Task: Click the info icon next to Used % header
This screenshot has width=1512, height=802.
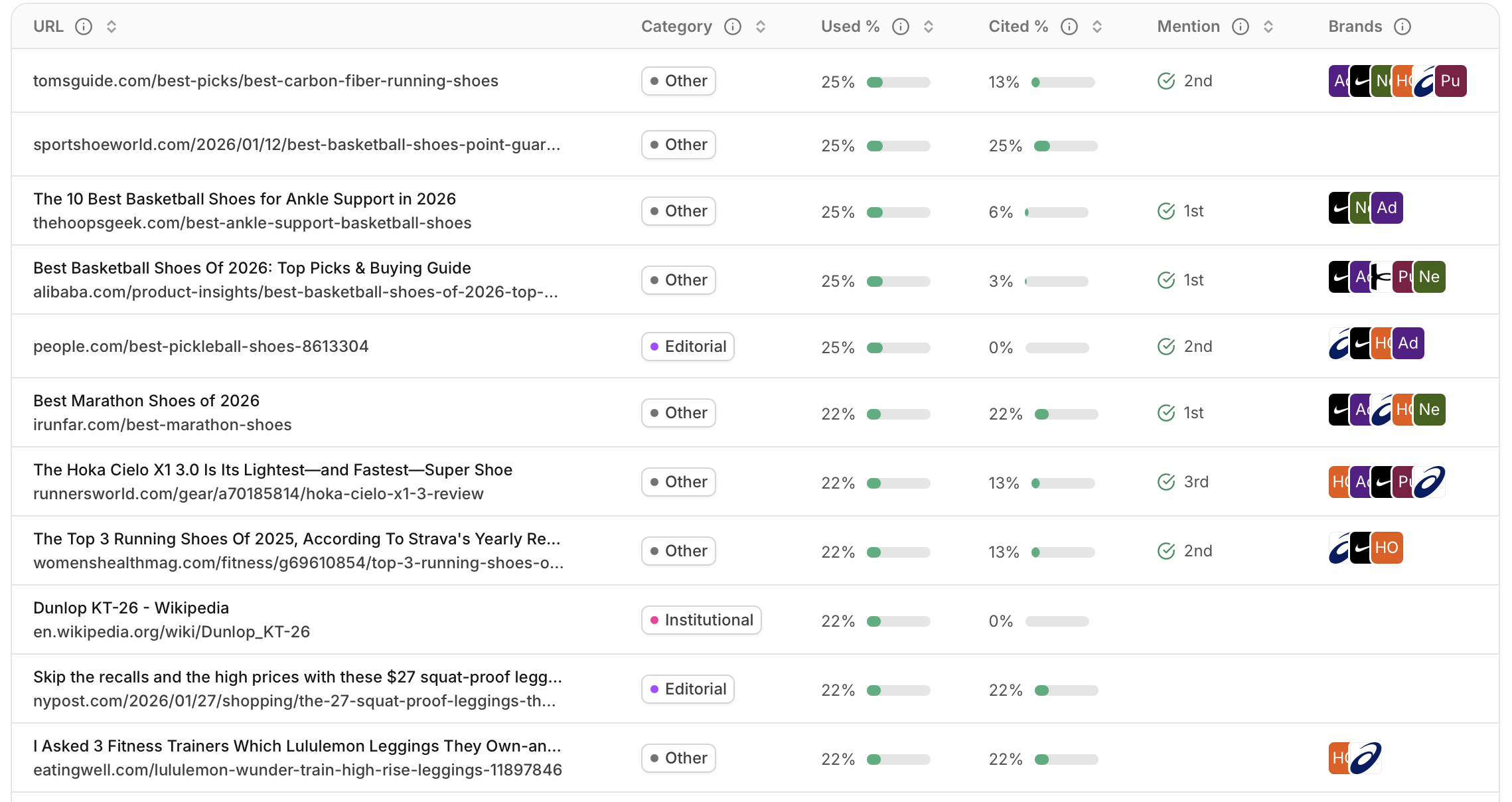Action: pos(901,27)
